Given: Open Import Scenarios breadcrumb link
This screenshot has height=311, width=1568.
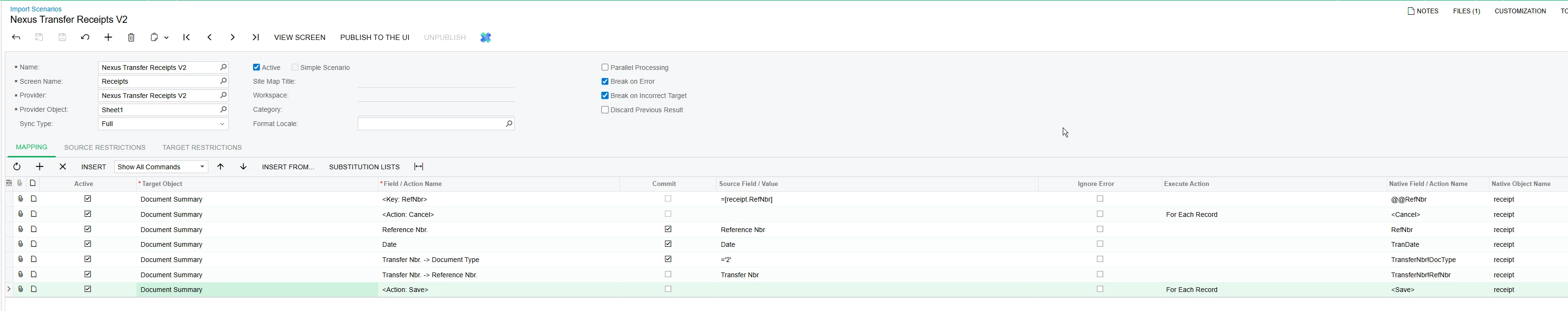Looking at the screenshot, I should (36, 9).
